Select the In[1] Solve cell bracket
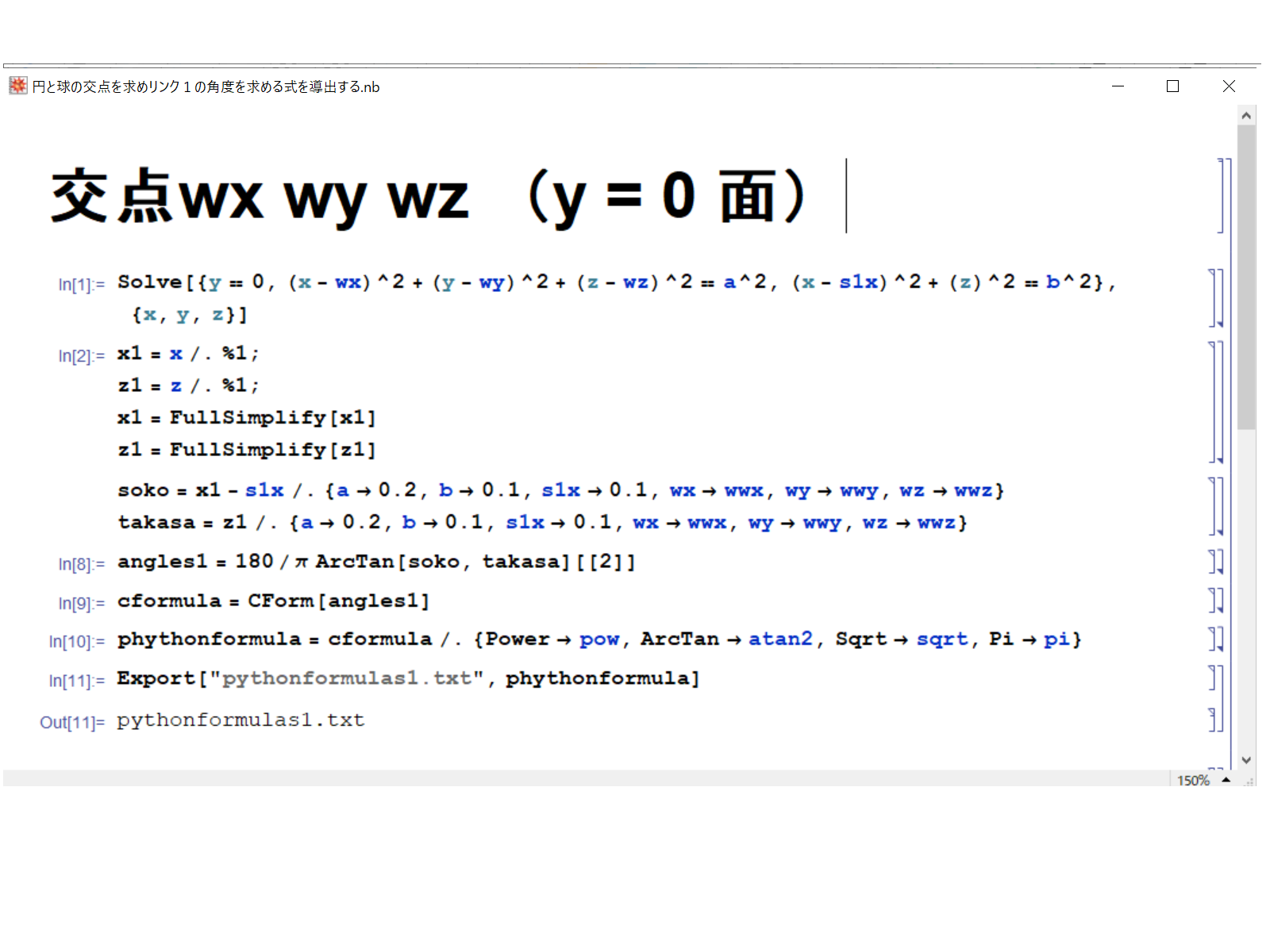Viewport: 1270px width, 952px height. click(x=1217, y=298)
